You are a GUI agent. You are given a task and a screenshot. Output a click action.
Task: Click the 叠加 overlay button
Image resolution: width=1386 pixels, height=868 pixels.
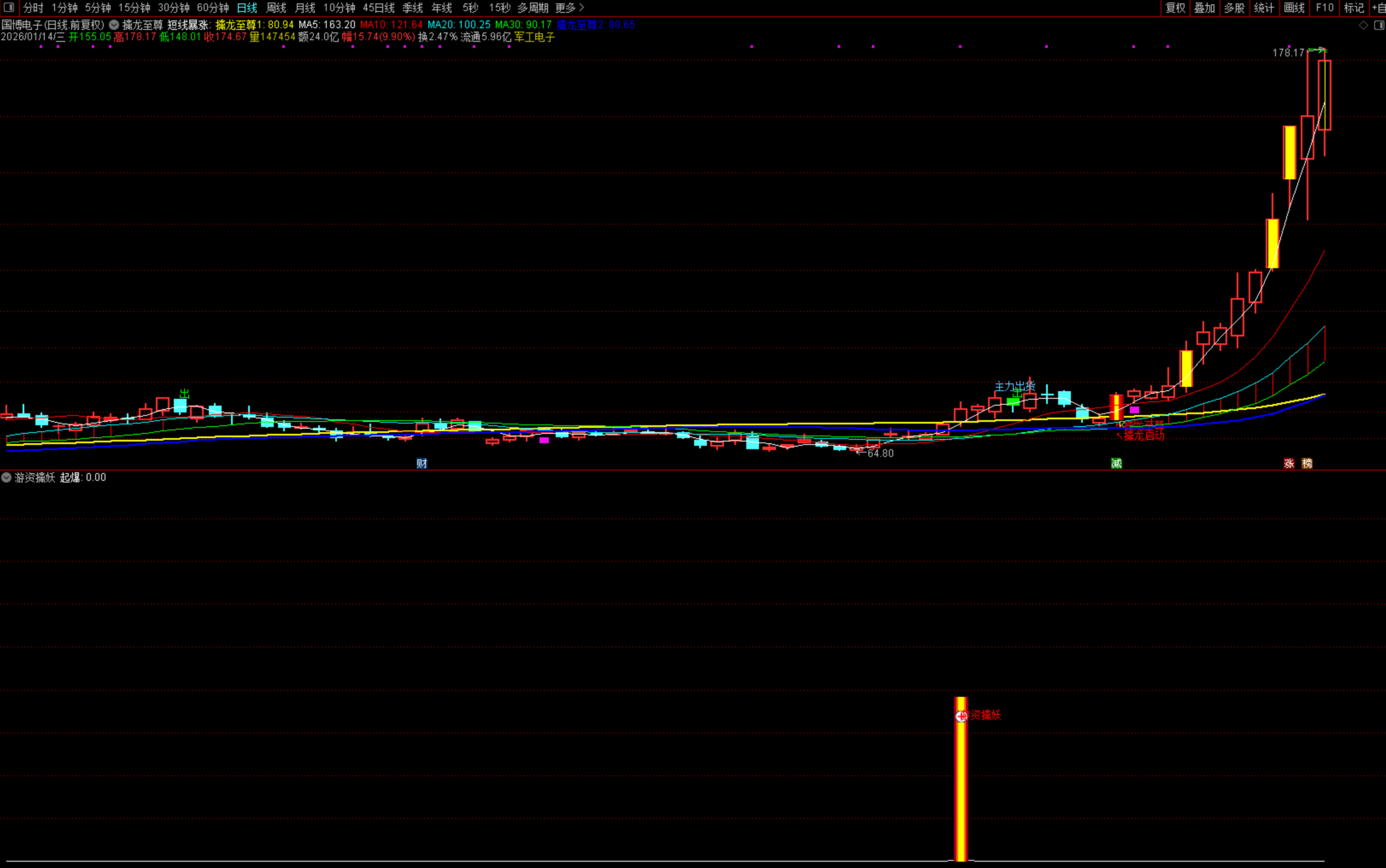[x=1205, y=8]
